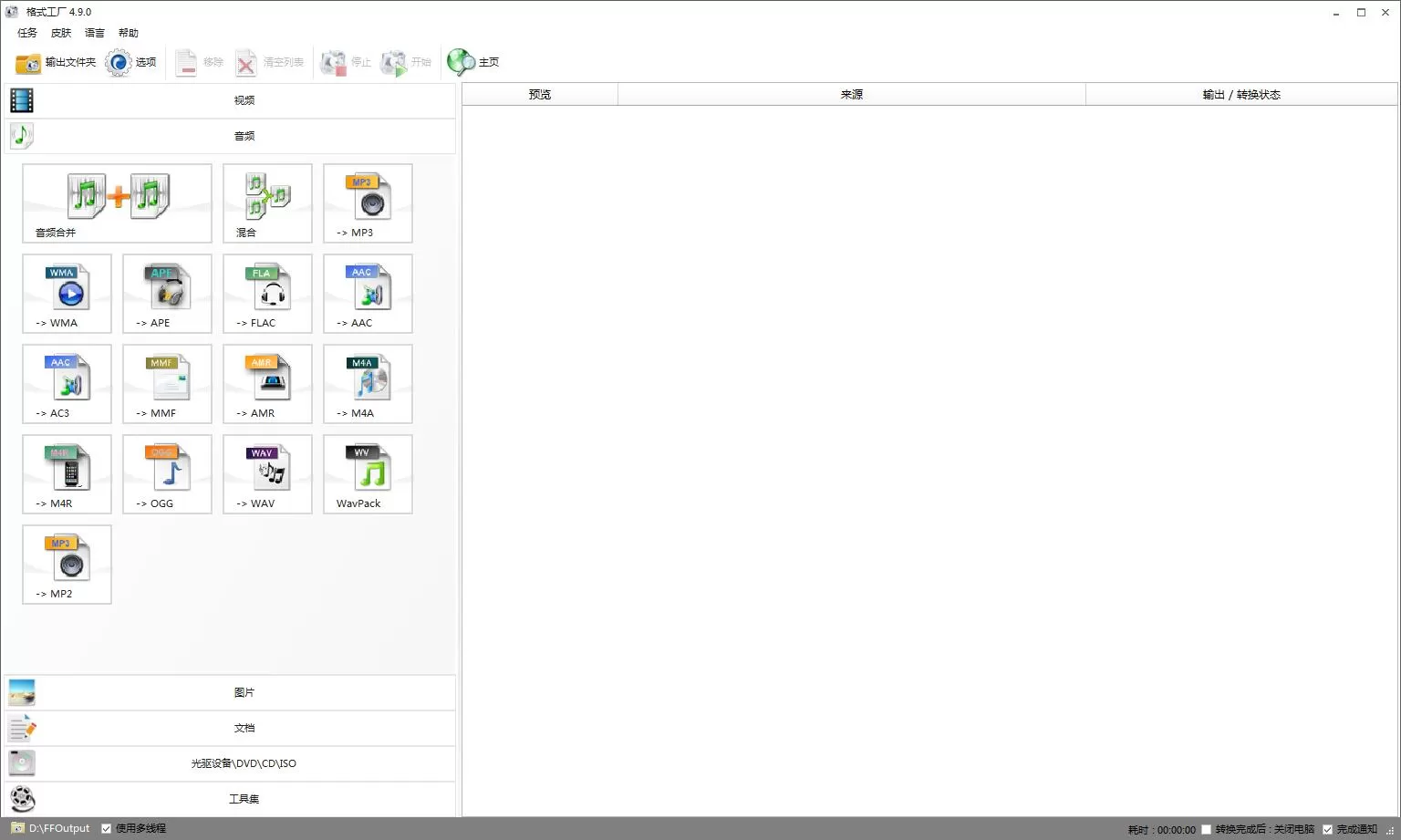Viewport: 1401px width, 840px height.
Task: Choose the -> M4R ringtone icon
Action: pyautogui.click(x=67, y=474)
